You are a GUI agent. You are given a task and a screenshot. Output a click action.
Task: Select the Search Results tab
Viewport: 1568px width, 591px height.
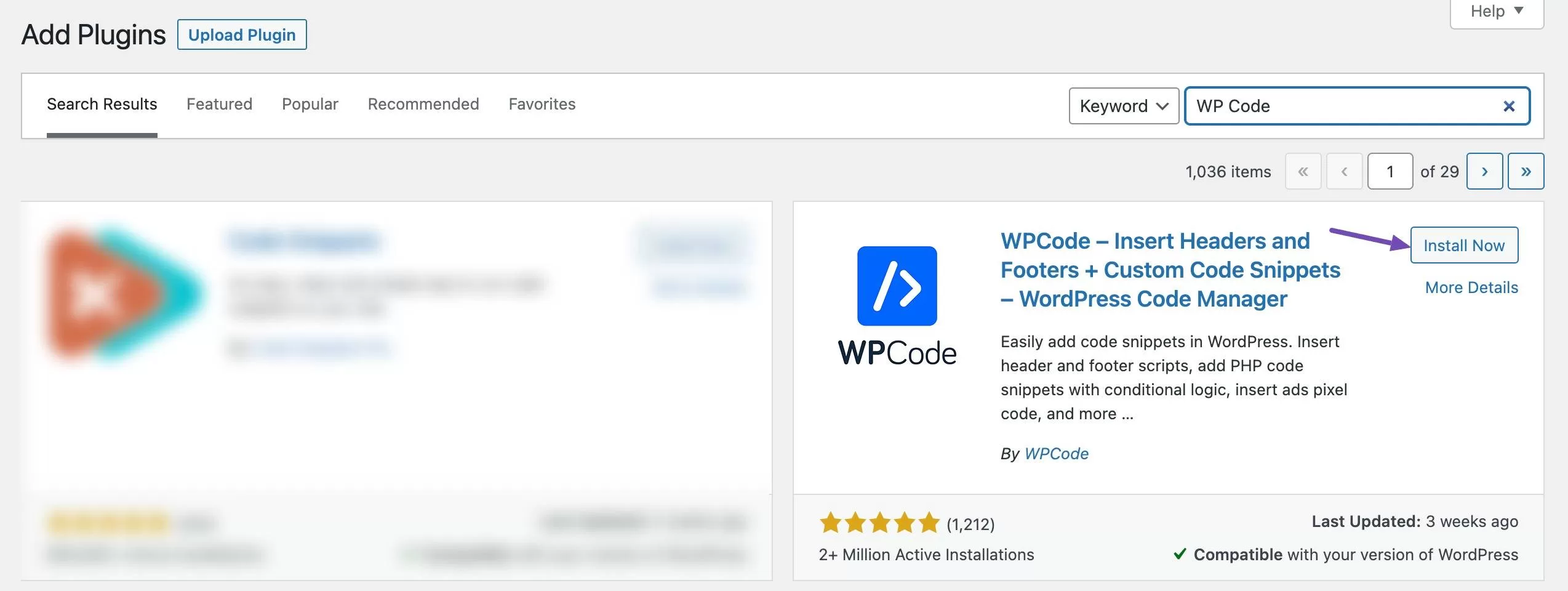point(102,104)
